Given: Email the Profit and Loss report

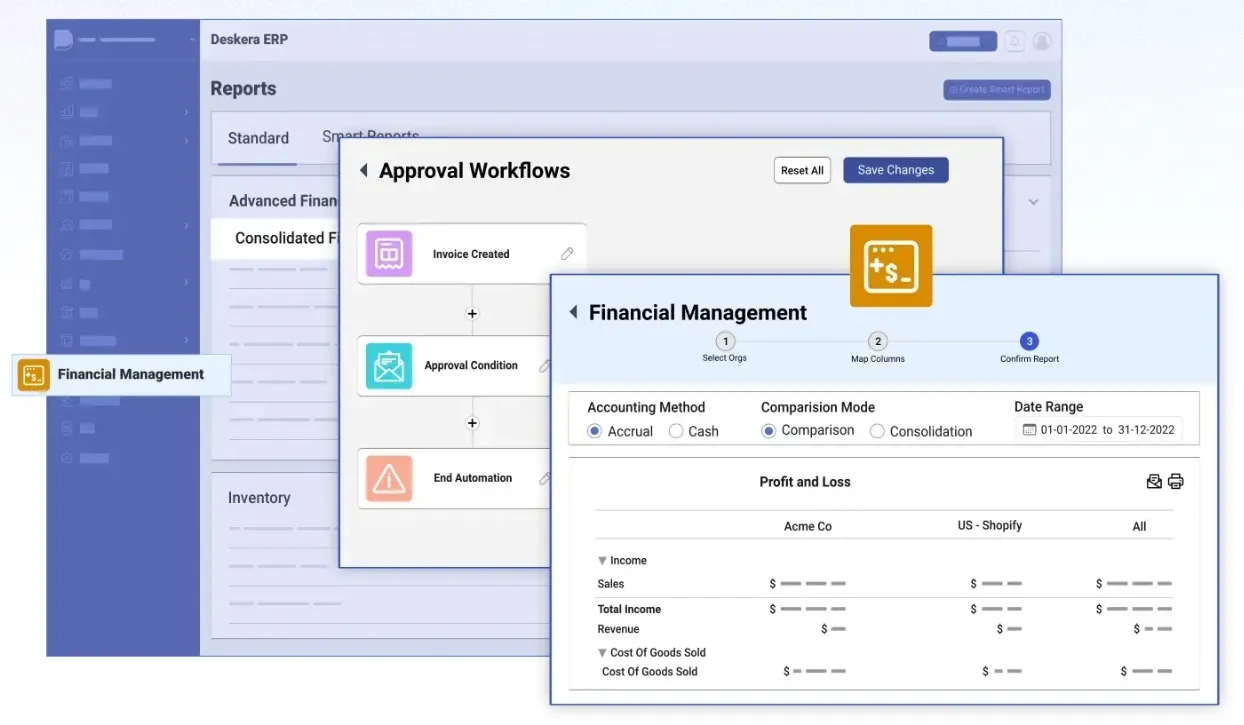Looking at the screenshot, I should [1154, 482].
